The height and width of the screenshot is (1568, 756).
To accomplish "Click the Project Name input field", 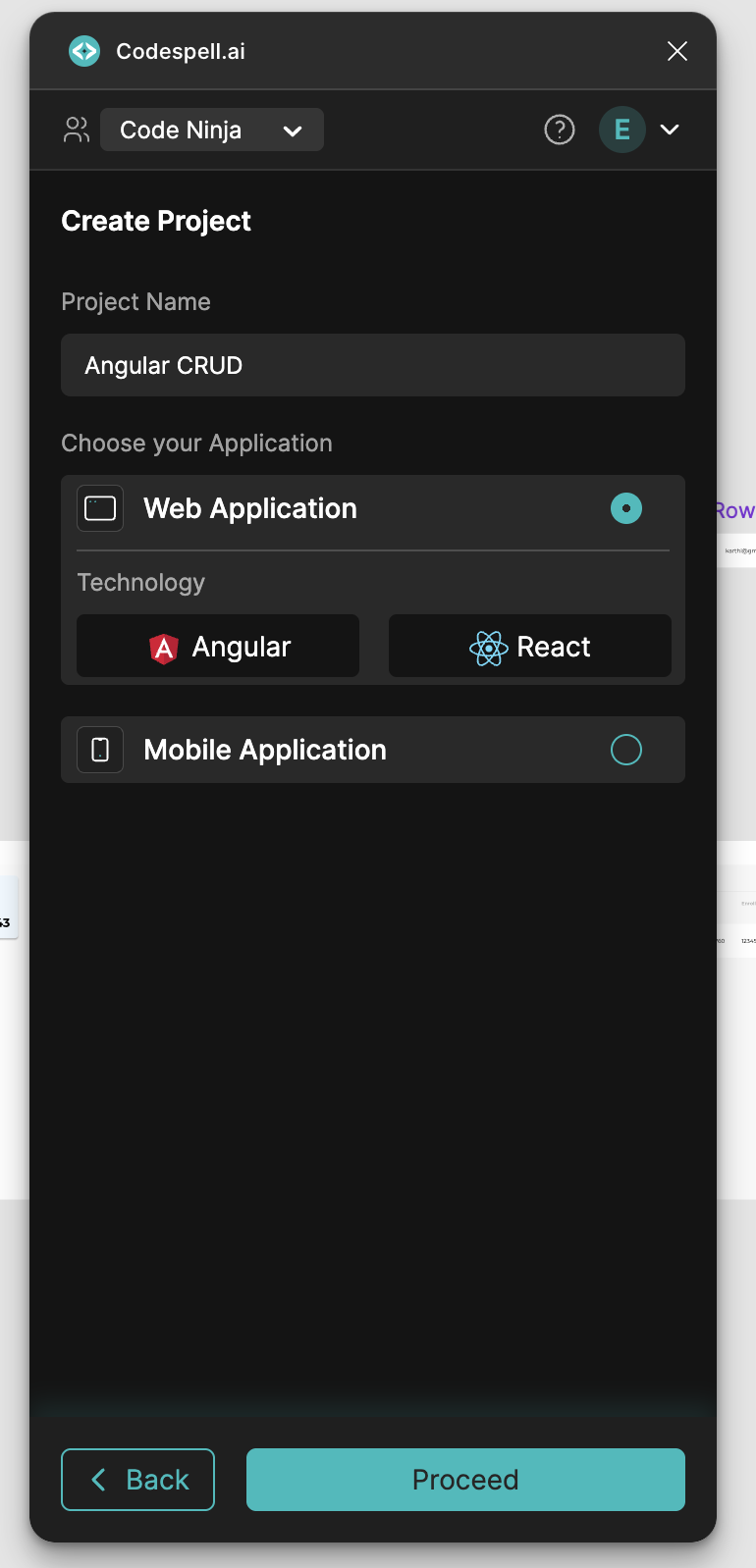I will tap(373, 365).
